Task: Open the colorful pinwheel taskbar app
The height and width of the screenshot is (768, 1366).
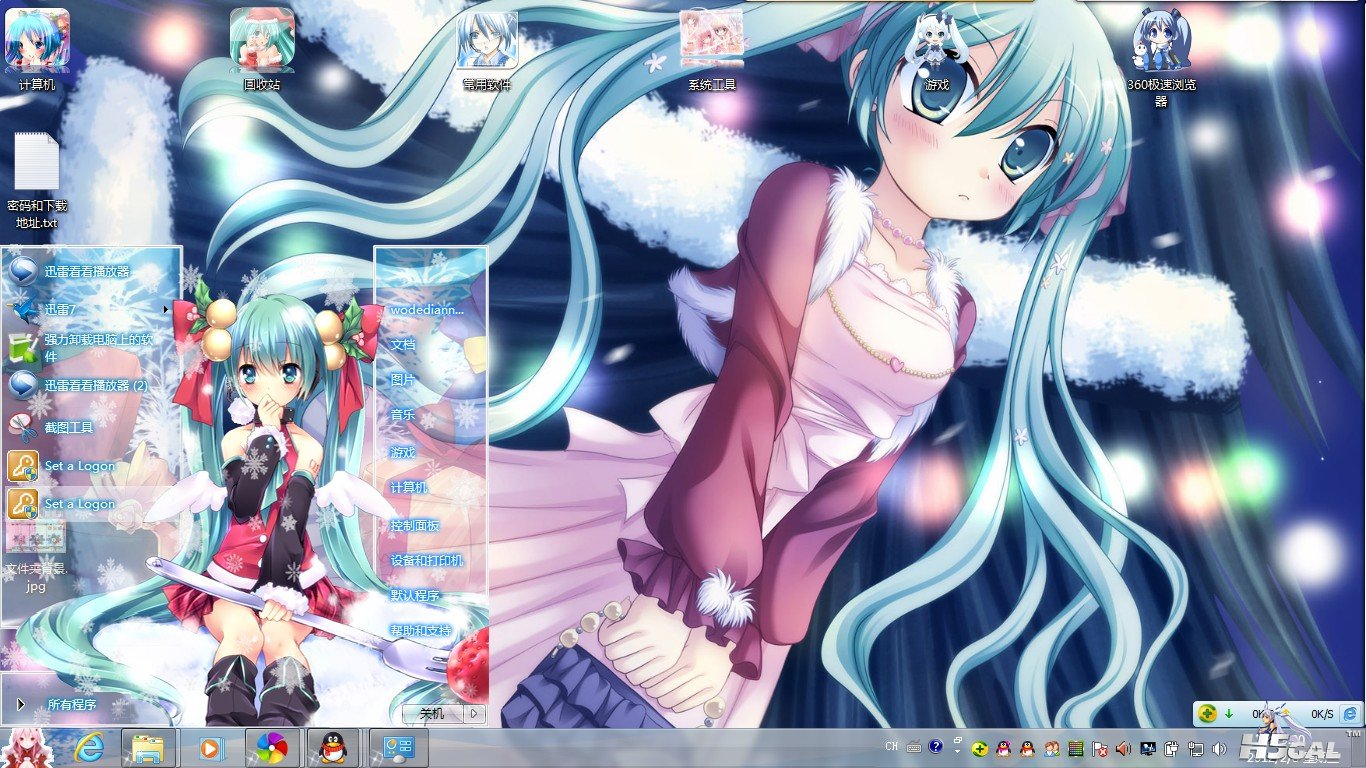Action: click(x=272, y=747)
